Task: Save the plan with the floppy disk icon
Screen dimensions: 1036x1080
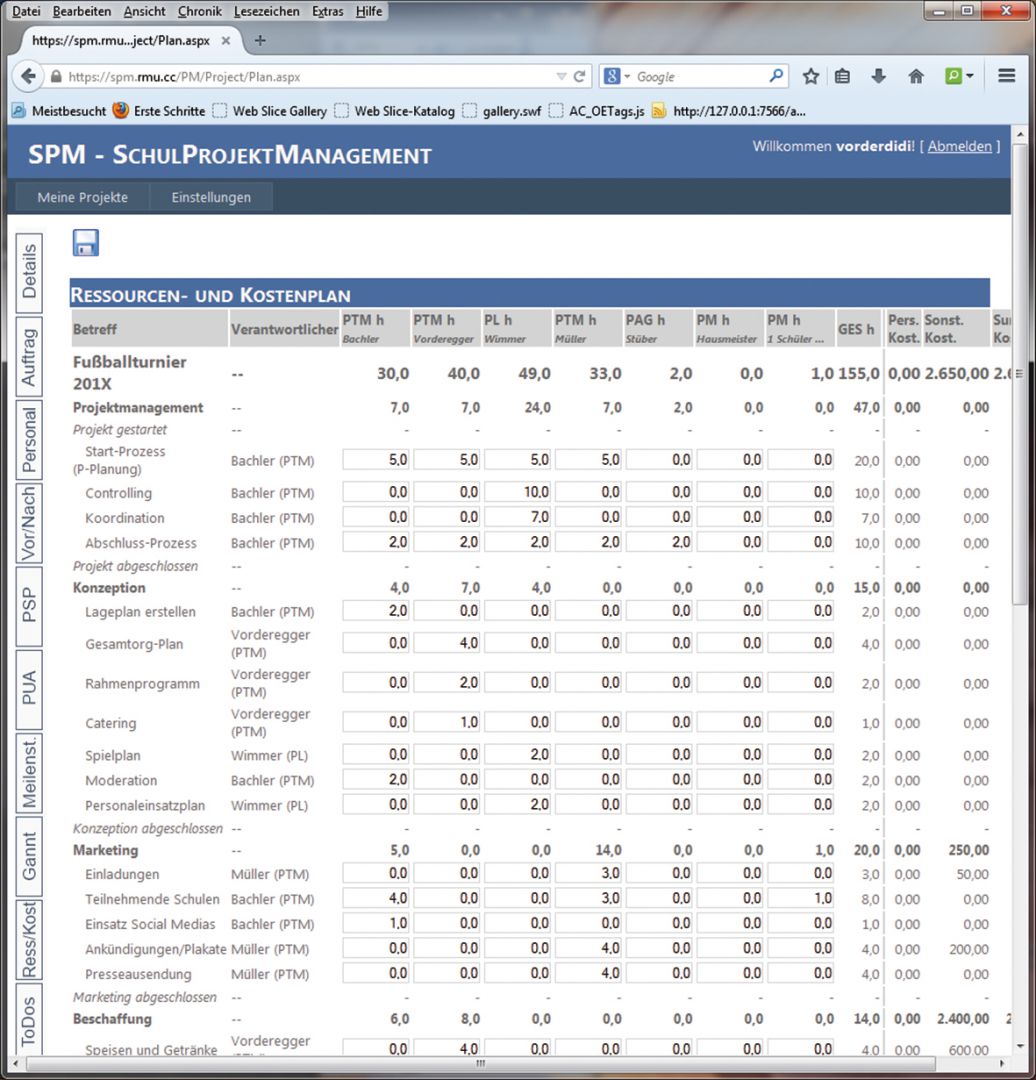Action: click(86, 243)
